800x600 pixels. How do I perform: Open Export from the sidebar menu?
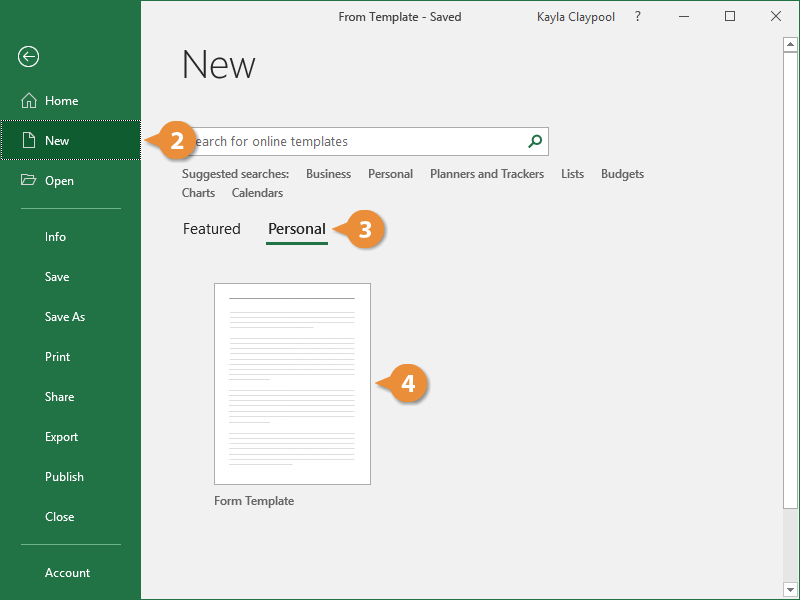[x=61, y=436]
